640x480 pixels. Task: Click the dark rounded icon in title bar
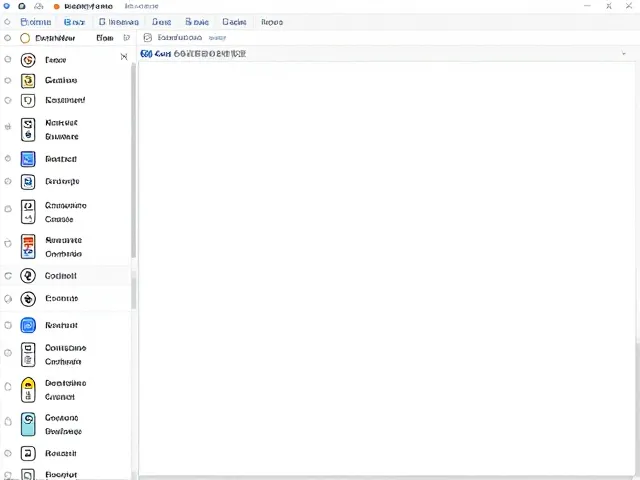pos(22,6)
